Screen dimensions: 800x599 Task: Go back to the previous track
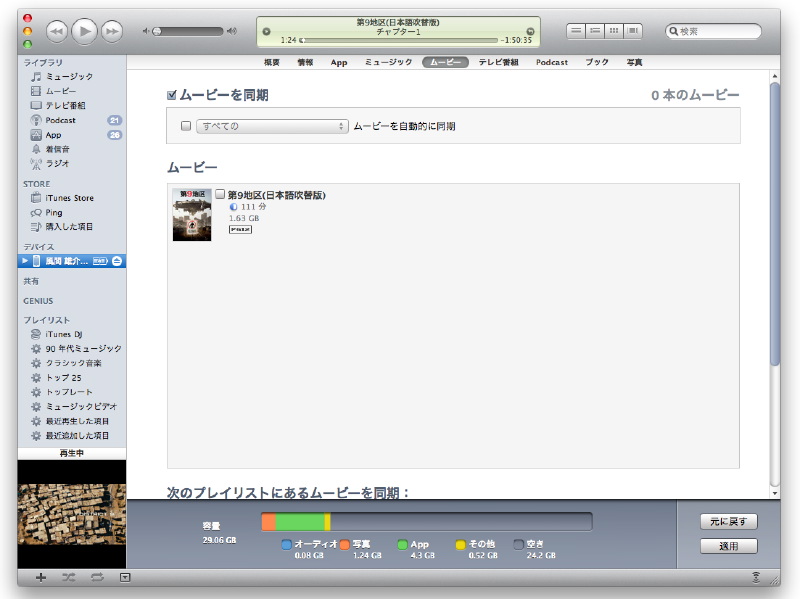[x=57, y=32]
